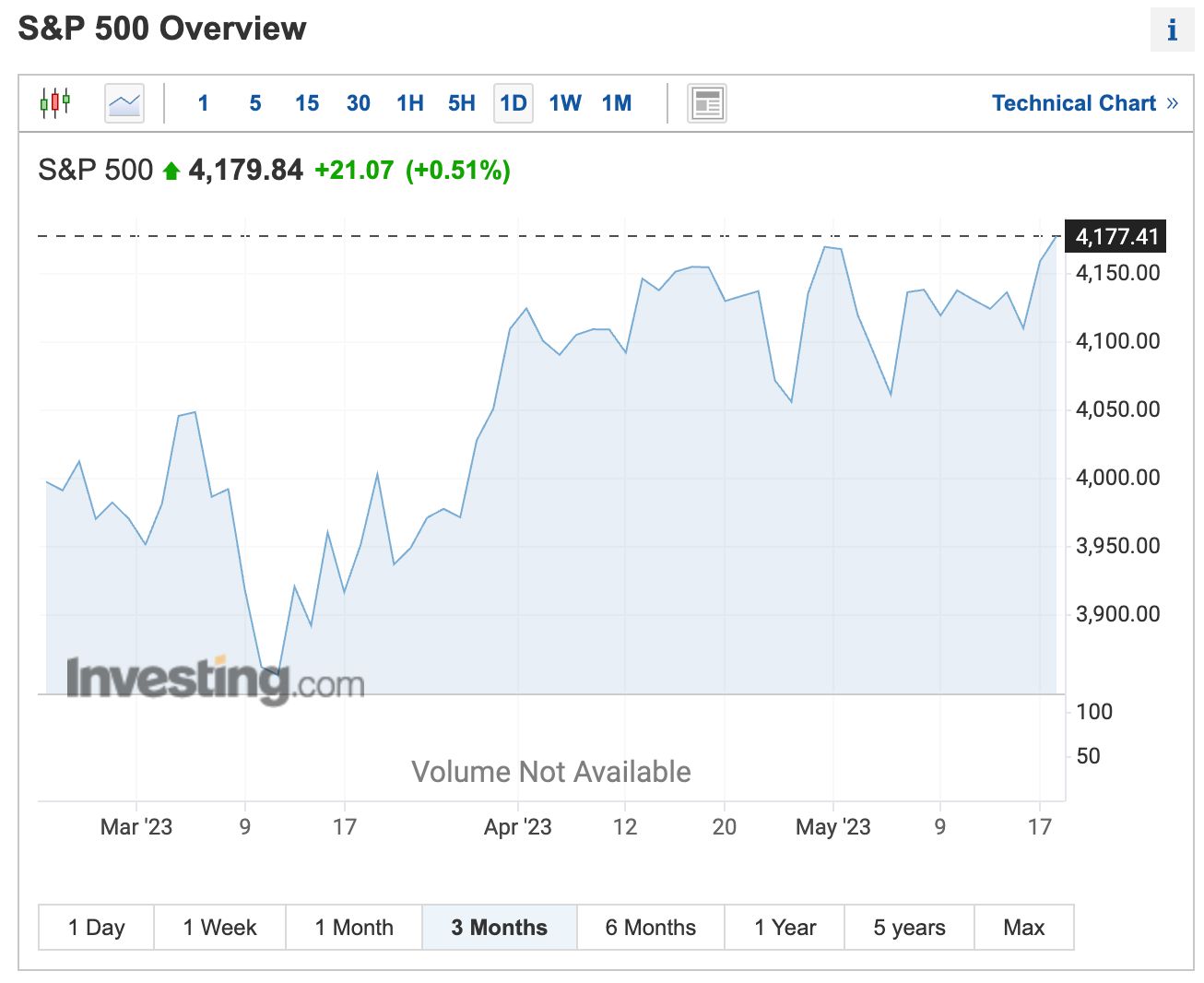Show the 1 Month range

point(354,928)
